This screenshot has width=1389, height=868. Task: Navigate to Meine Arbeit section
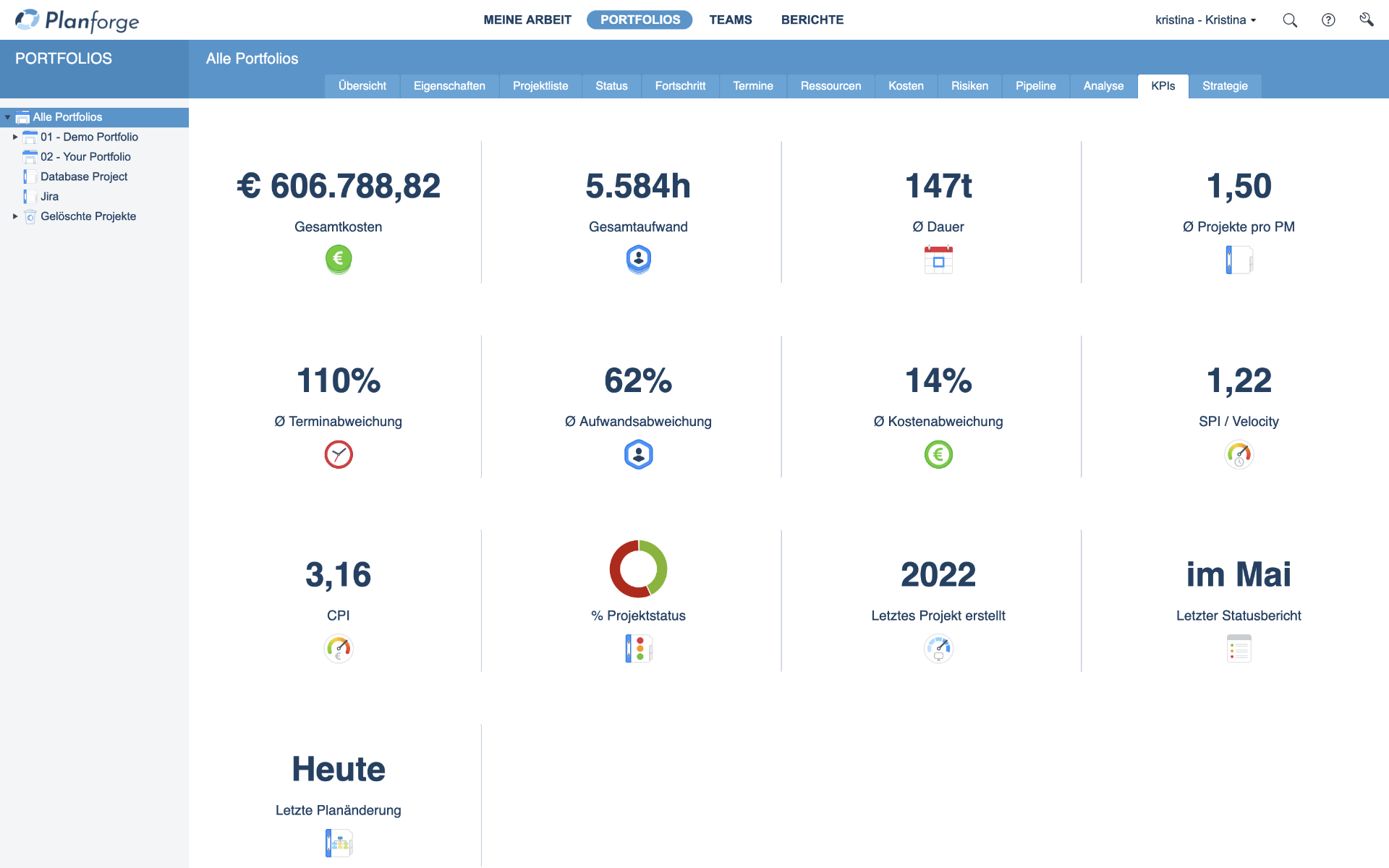pyautogui.click(x=528, y=19)
